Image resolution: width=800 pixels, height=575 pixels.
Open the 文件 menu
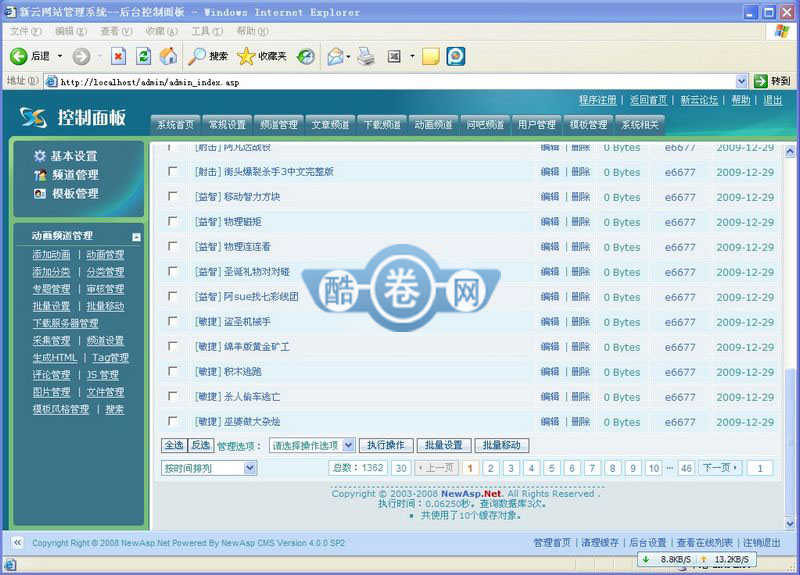[26, 32]
